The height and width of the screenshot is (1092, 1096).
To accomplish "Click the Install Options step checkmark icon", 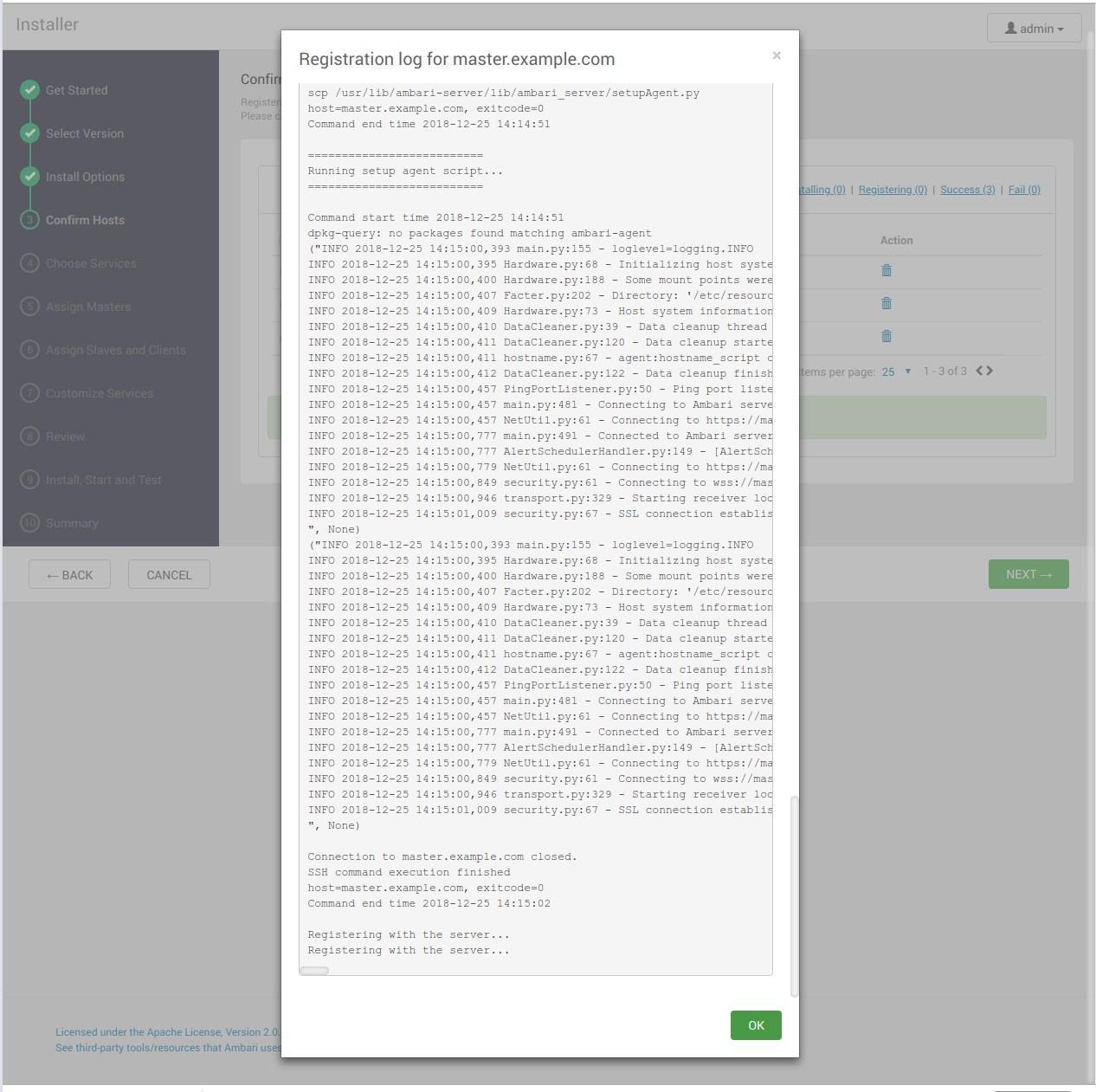I will tap(30, 177).
